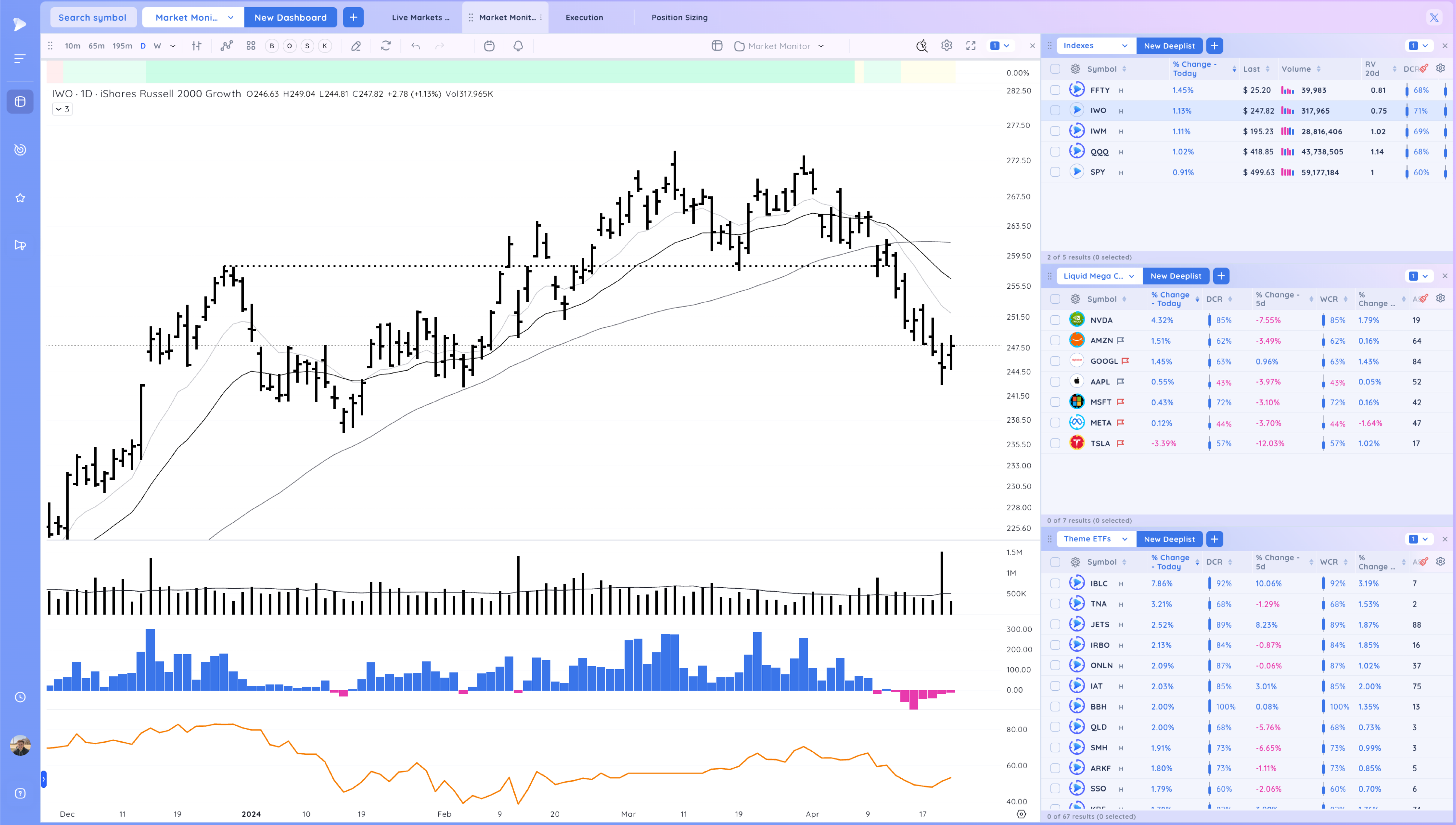Click New Dashboard button
Screen dimensions: 1456x825
[290, 17]
